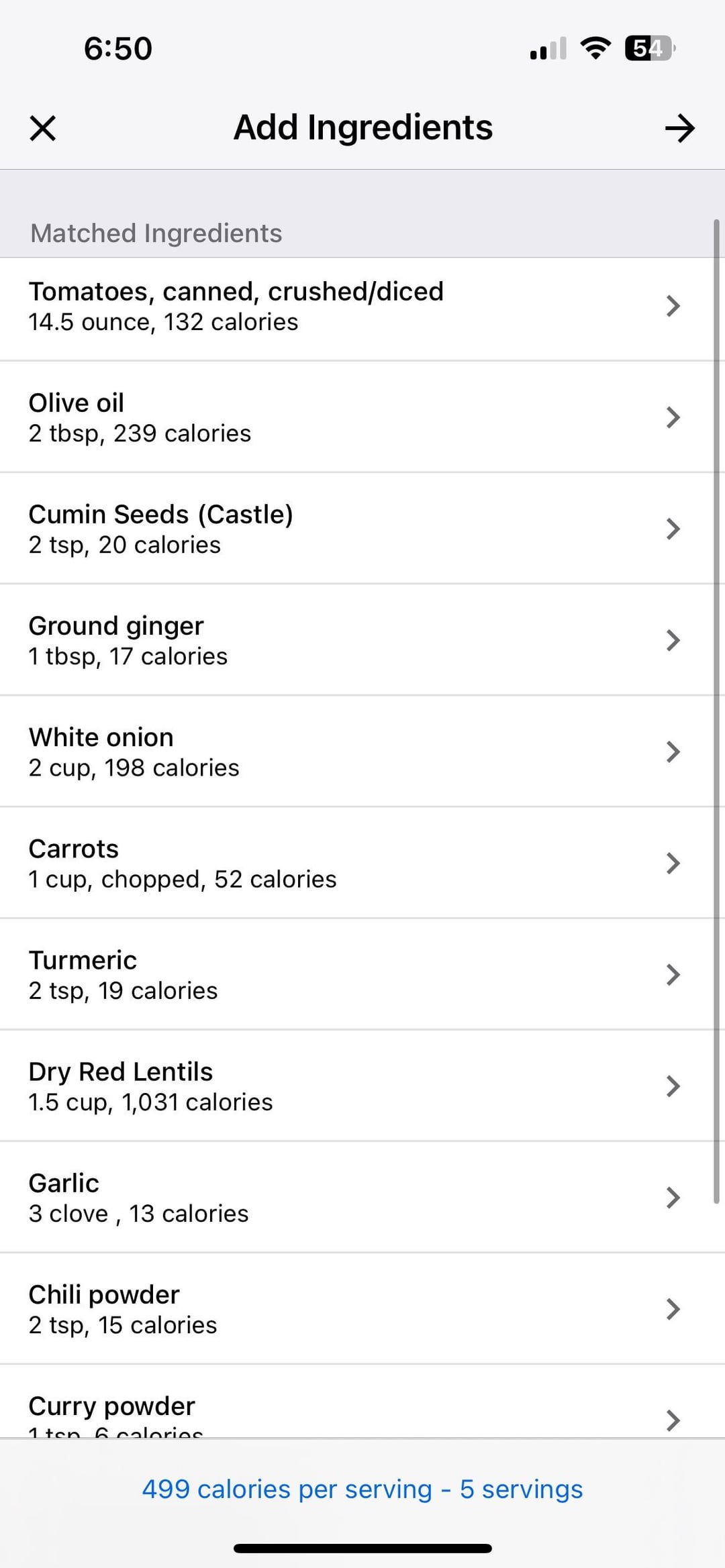Open Cumin Seeds (Castle) chevron arrow

point(673,529)
